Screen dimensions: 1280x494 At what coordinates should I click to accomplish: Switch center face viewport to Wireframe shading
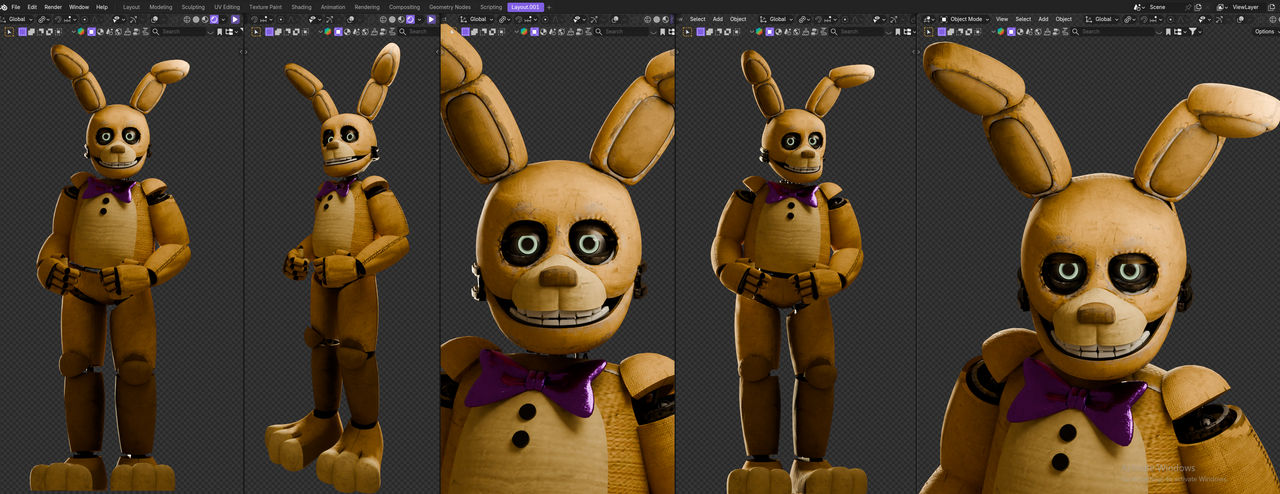[x=647, y=19]
